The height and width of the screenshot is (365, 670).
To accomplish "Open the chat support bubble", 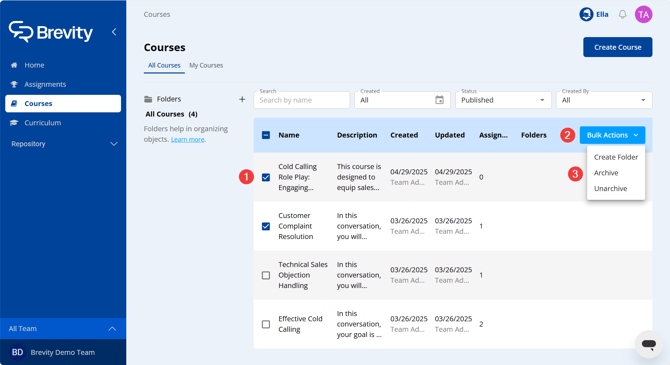I will point(649,344).
